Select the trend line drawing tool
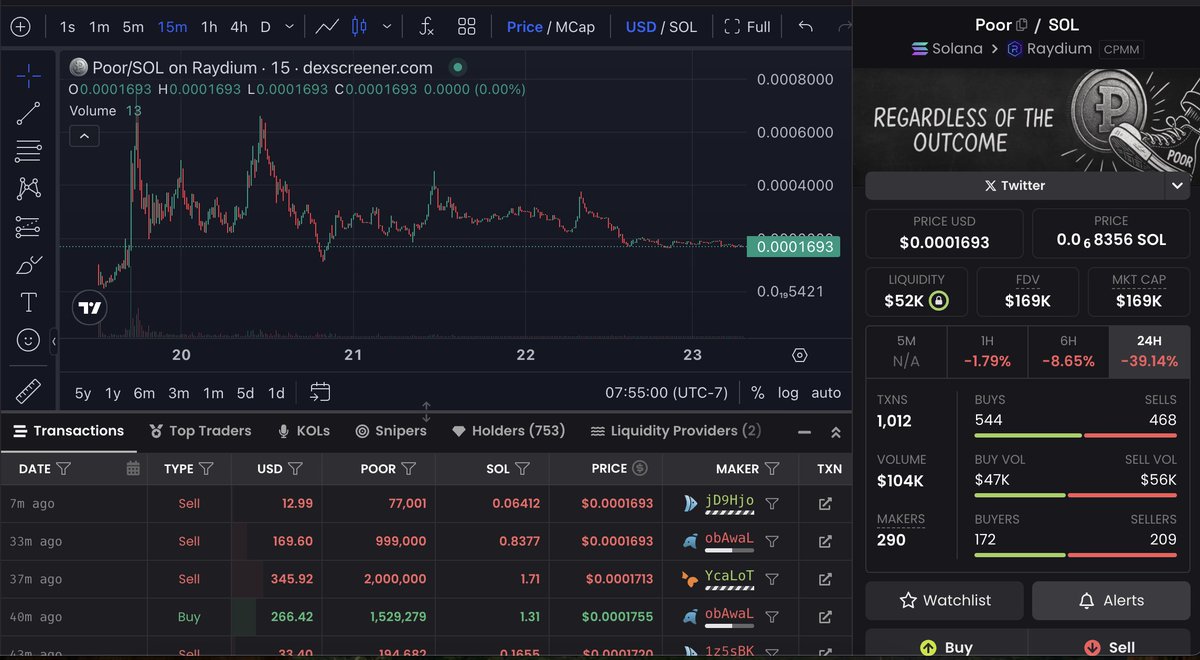 (x=29, y=113)
